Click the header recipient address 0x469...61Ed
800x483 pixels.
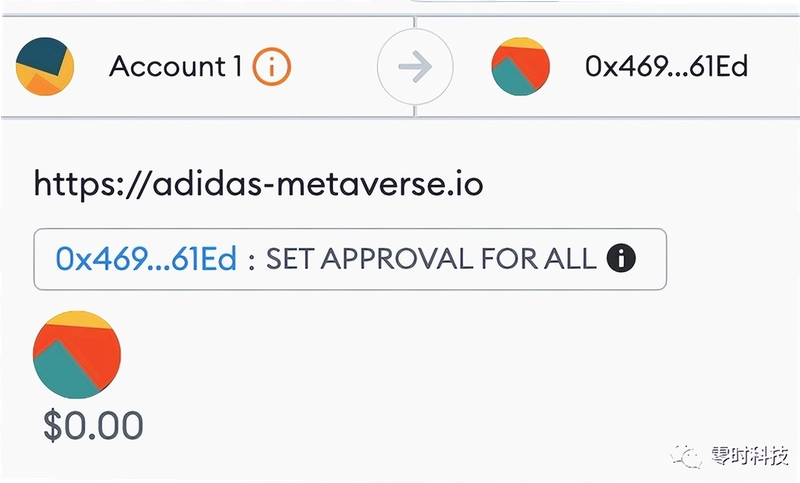[666, 66]
